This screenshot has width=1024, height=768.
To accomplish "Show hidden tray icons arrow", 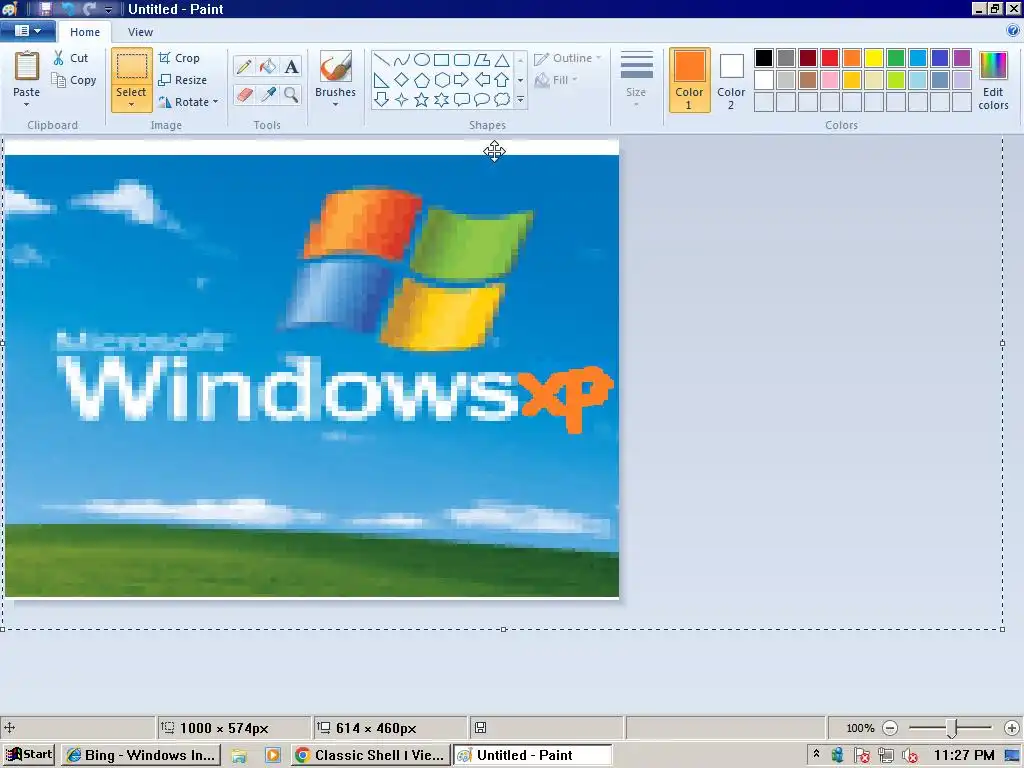I will click(816, 755).
